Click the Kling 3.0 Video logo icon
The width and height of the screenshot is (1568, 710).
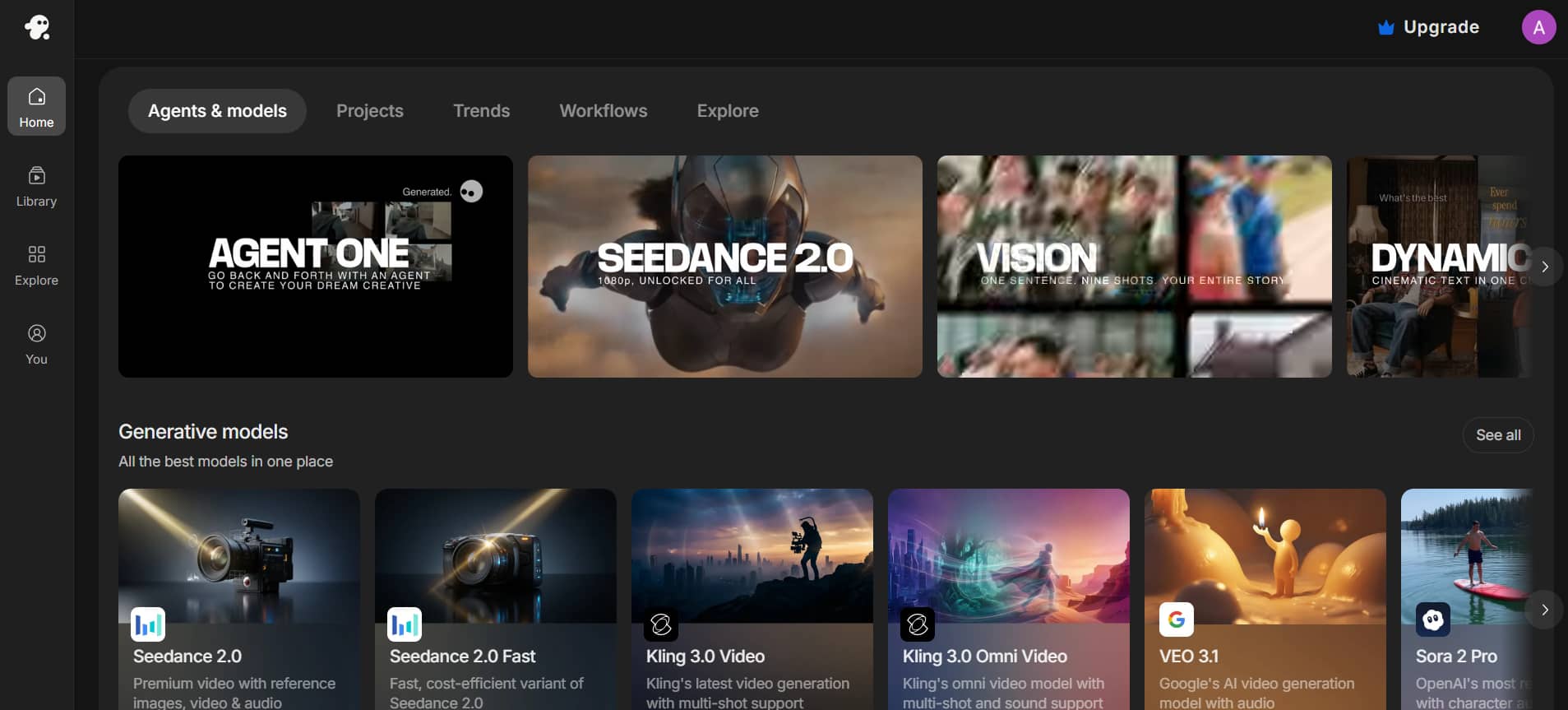(661, 624)
